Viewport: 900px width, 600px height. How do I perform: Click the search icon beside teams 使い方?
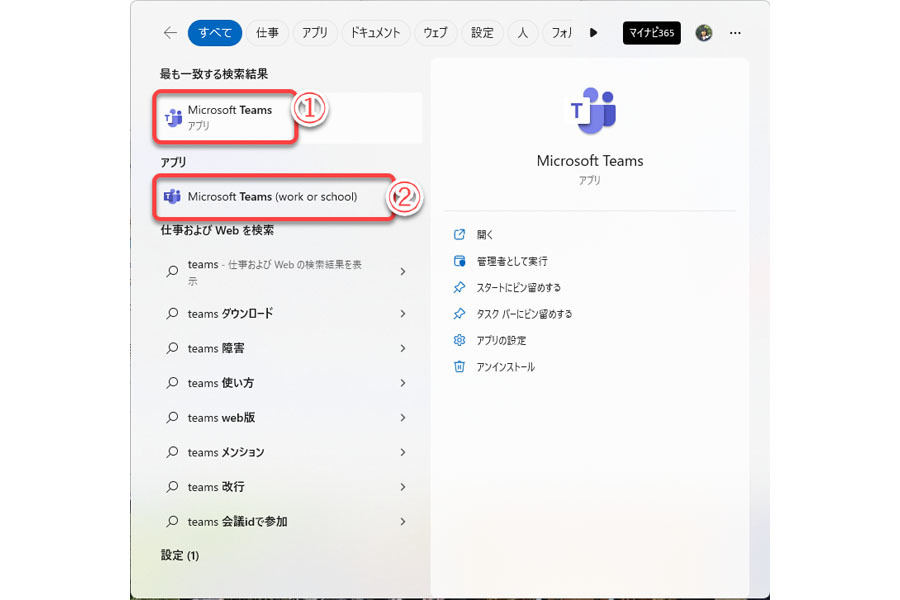point(172,383)
